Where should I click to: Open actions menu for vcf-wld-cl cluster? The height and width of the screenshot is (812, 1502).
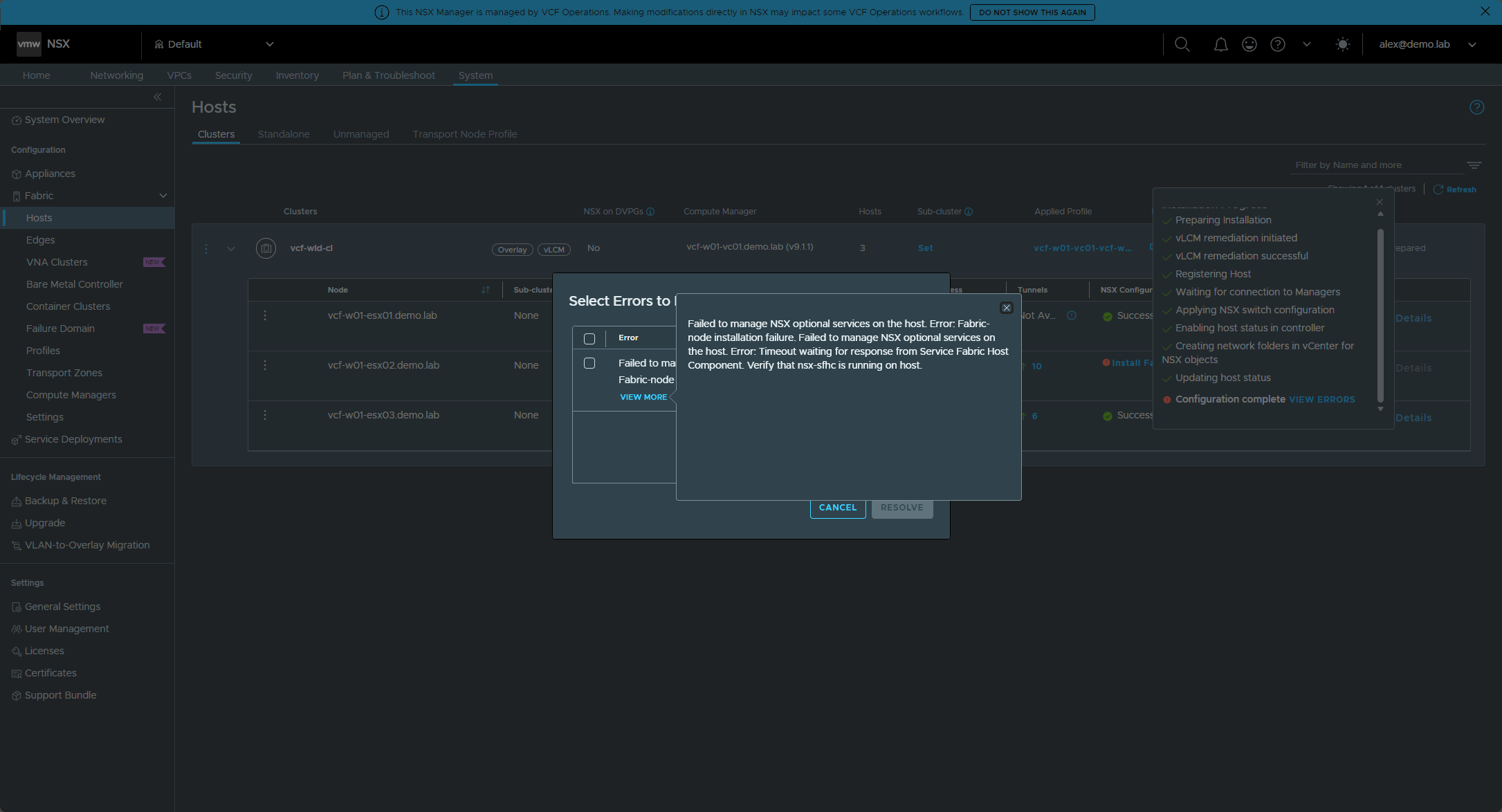(x=206, y=248)
